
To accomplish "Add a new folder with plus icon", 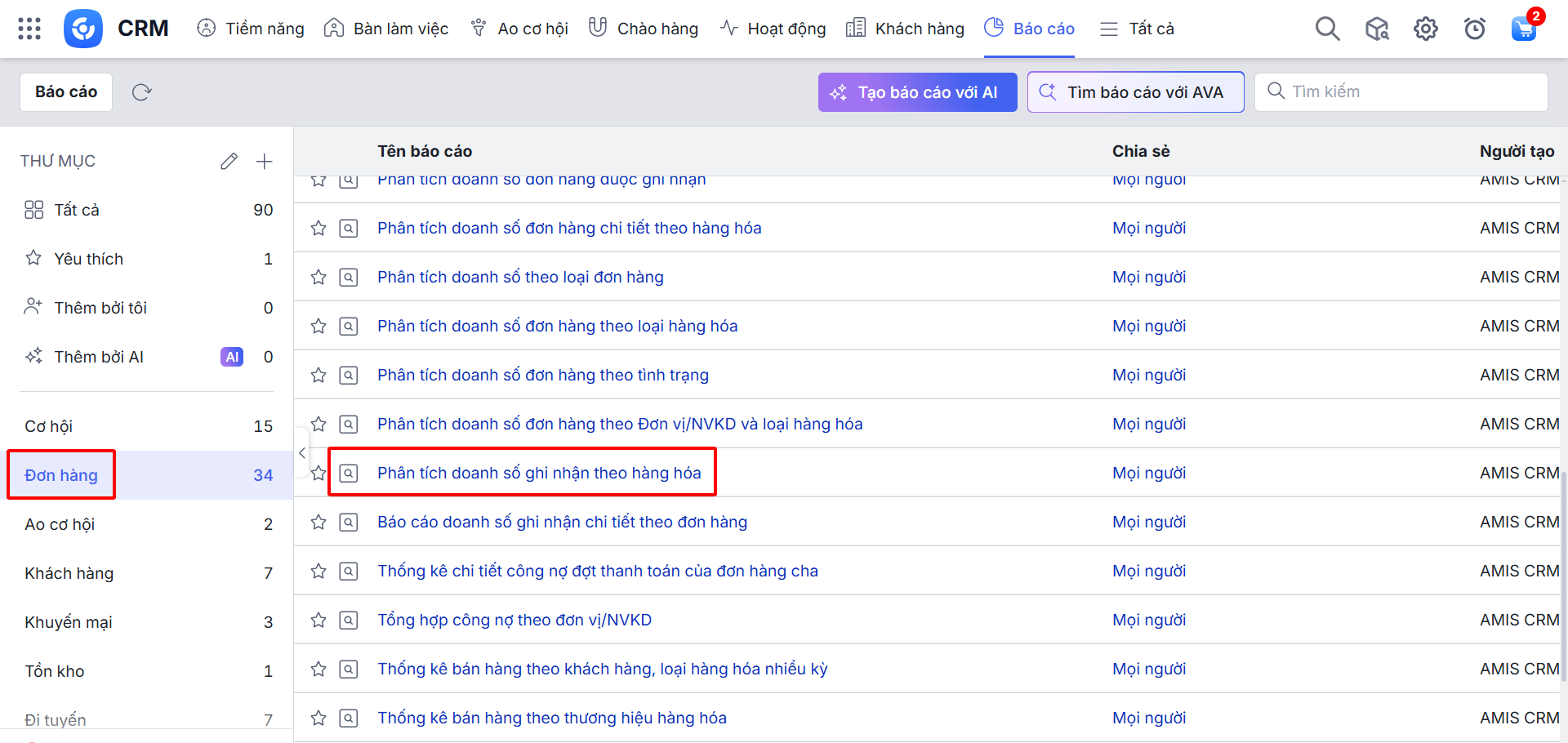I will (264, 162).
